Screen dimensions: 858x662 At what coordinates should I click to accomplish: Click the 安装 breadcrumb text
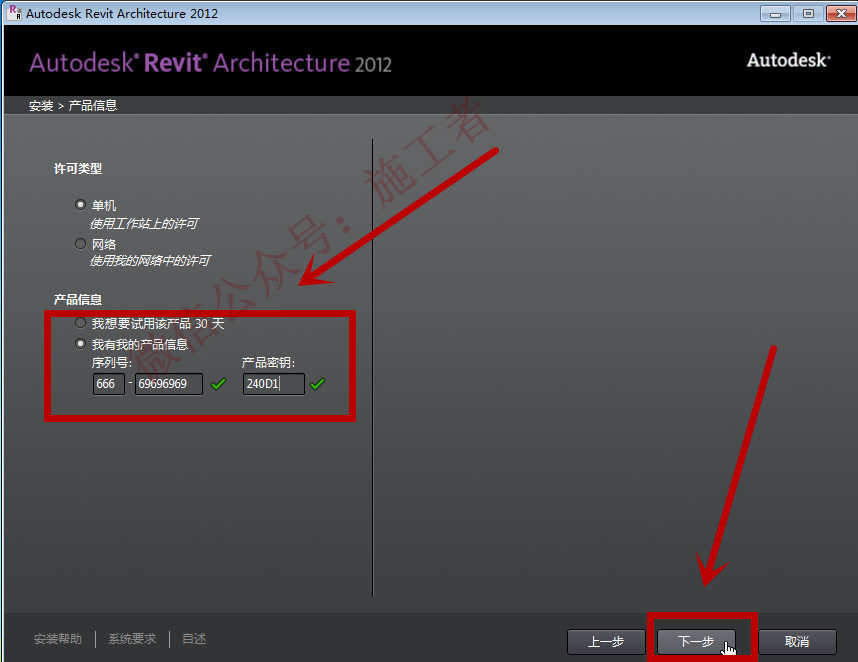click(x=40, y=106)
